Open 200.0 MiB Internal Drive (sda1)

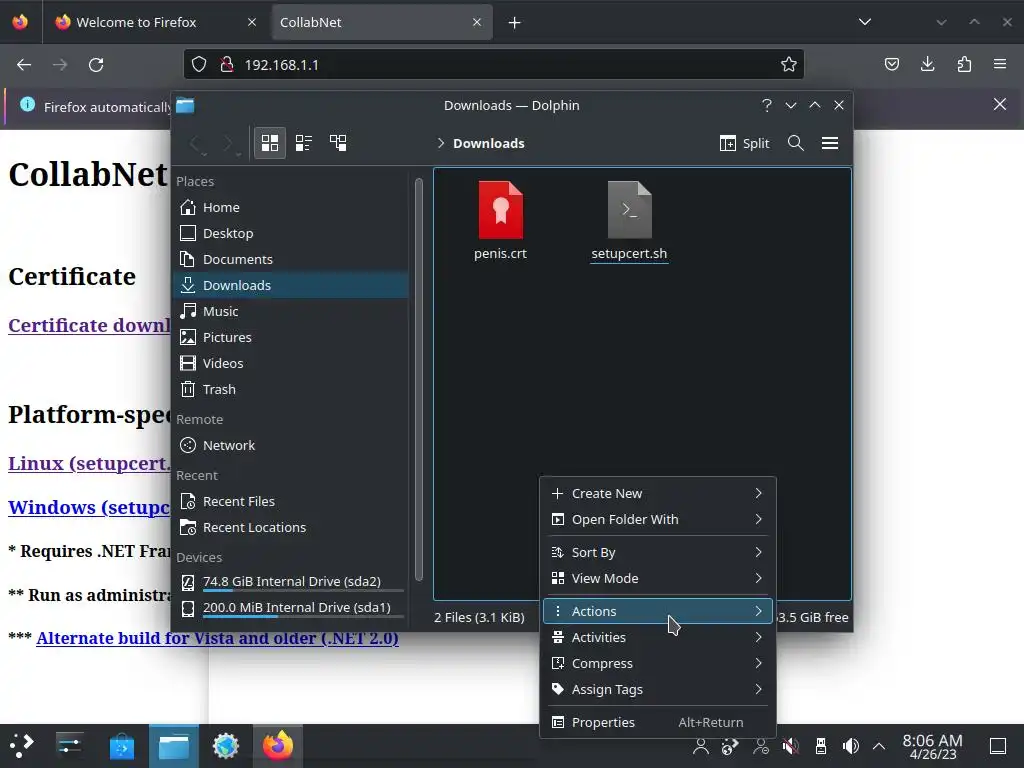[x=291, y=607]
